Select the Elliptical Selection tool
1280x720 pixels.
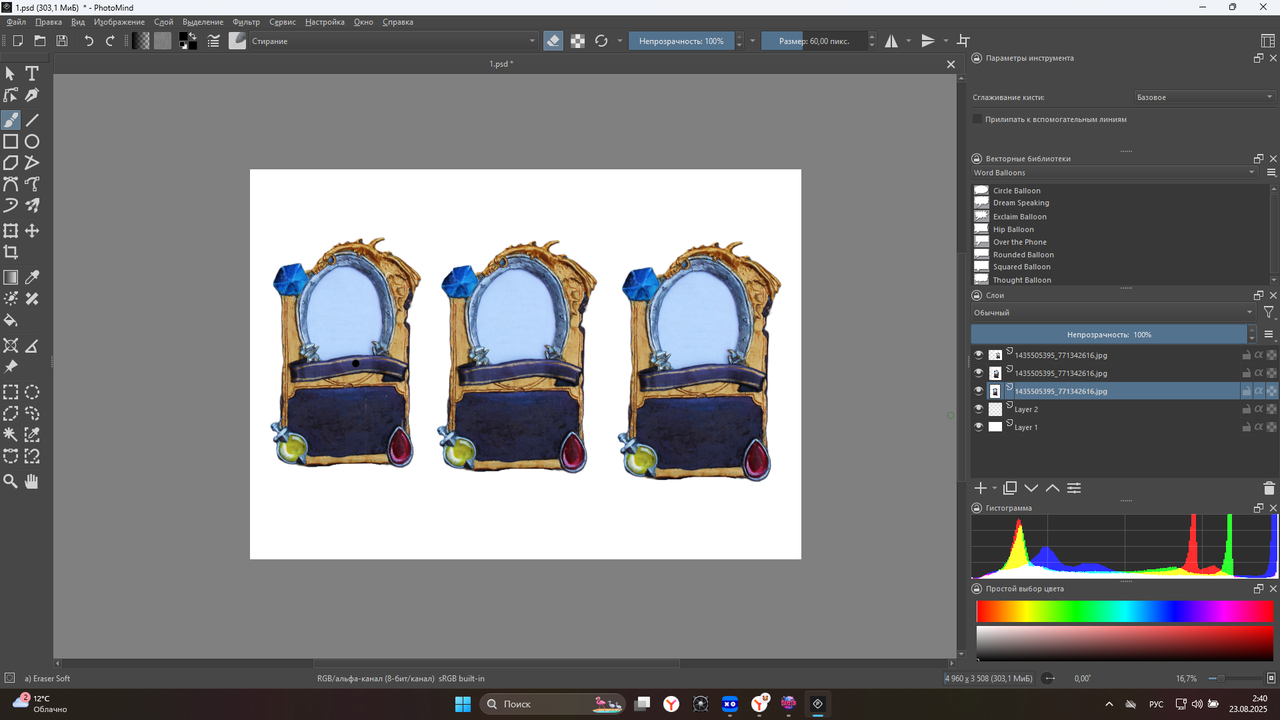[32, 391]
